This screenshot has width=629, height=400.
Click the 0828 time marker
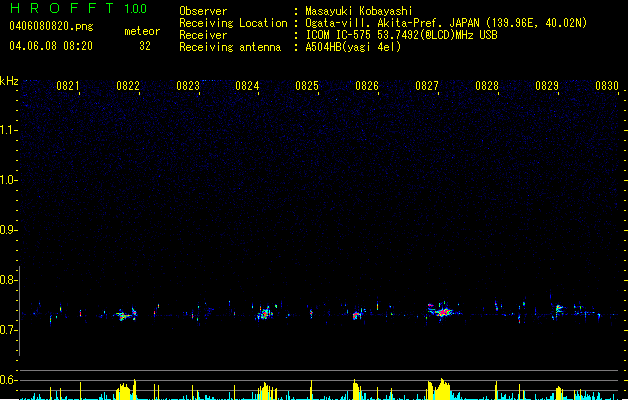coord(487,86)
